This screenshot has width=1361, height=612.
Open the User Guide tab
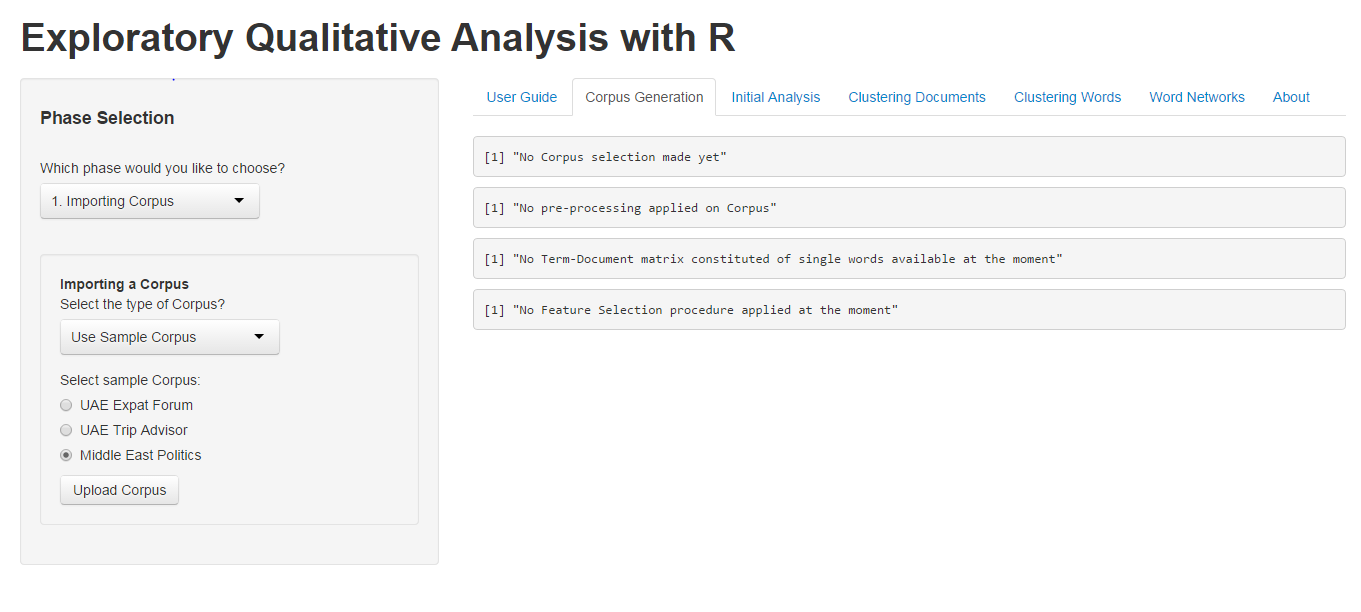click(x=521, y=97)
